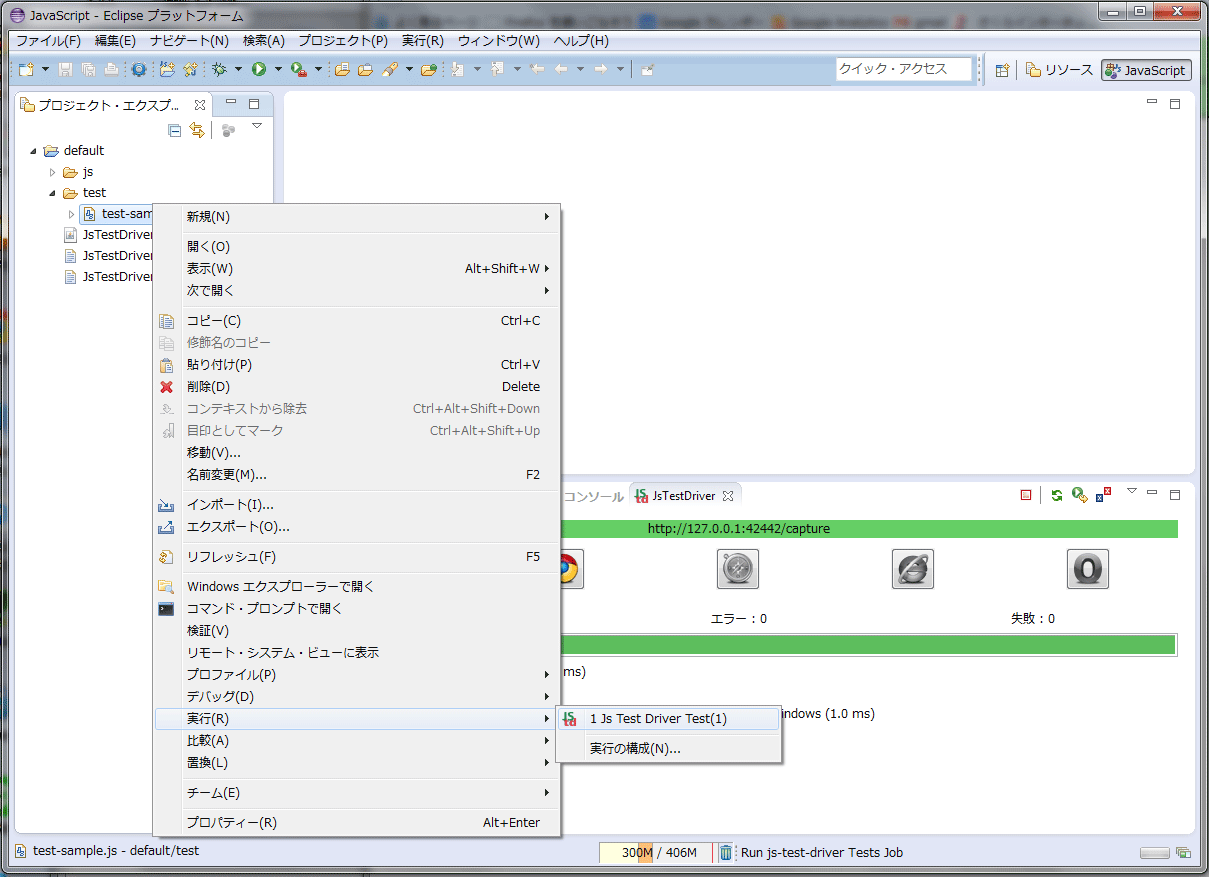1209x877 pixels.
Task: Open the プロジェクト(P) menu
Action: 343,41
